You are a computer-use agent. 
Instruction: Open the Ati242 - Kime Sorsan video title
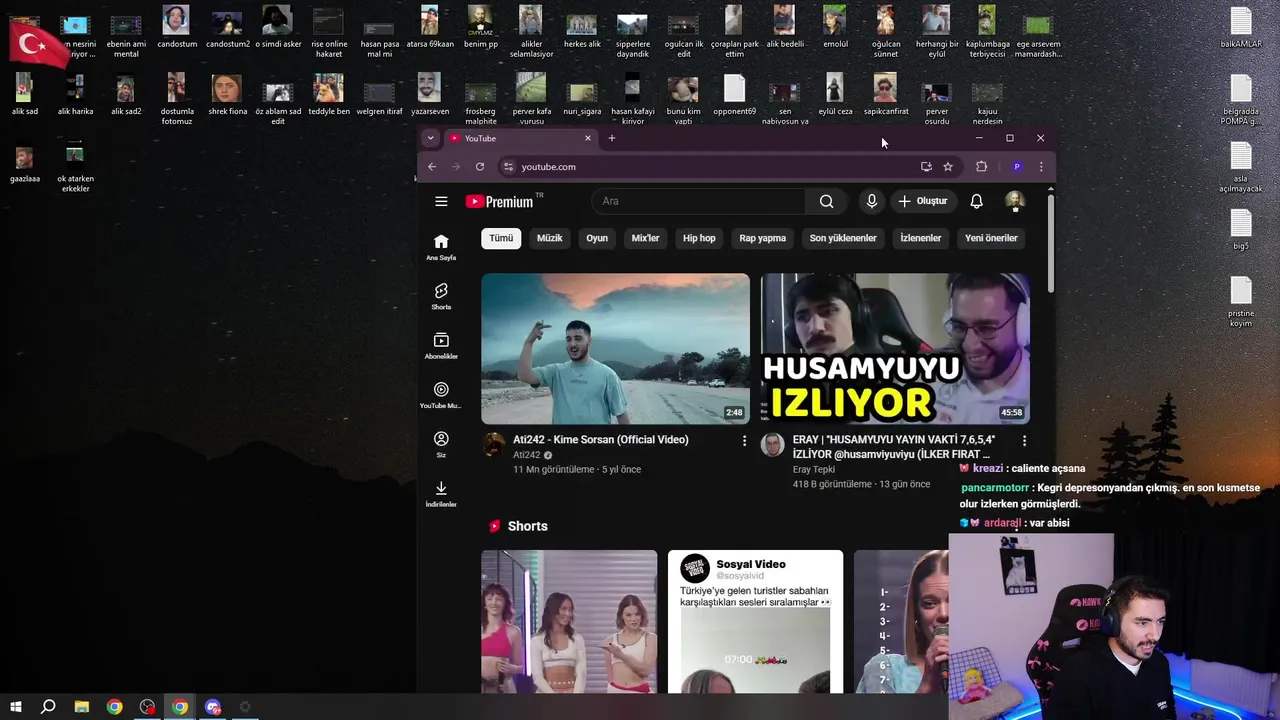[601, 440]
